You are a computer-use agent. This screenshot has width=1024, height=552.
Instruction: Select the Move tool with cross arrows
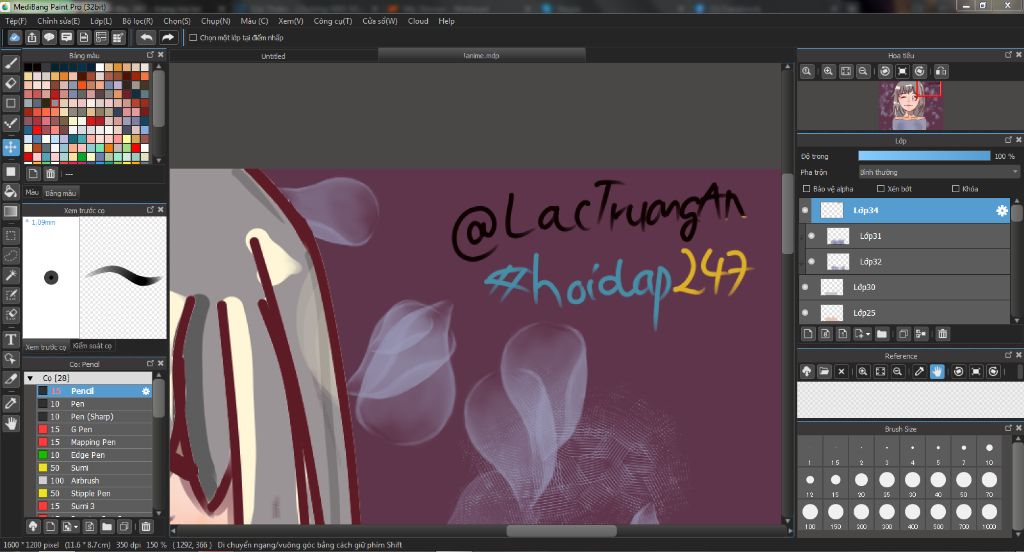10,147
